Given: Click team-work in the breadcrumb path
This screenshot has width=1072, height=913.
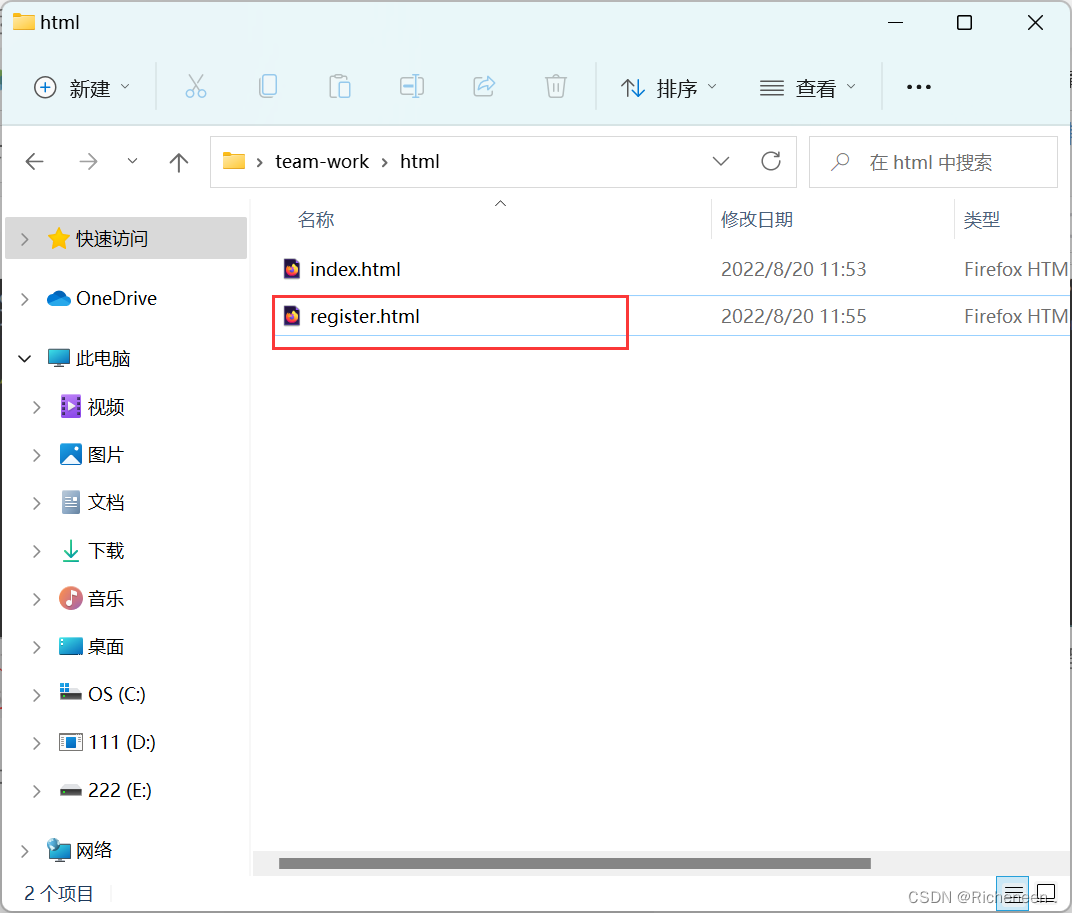Looking at the screenshot, I should [322, 161].
